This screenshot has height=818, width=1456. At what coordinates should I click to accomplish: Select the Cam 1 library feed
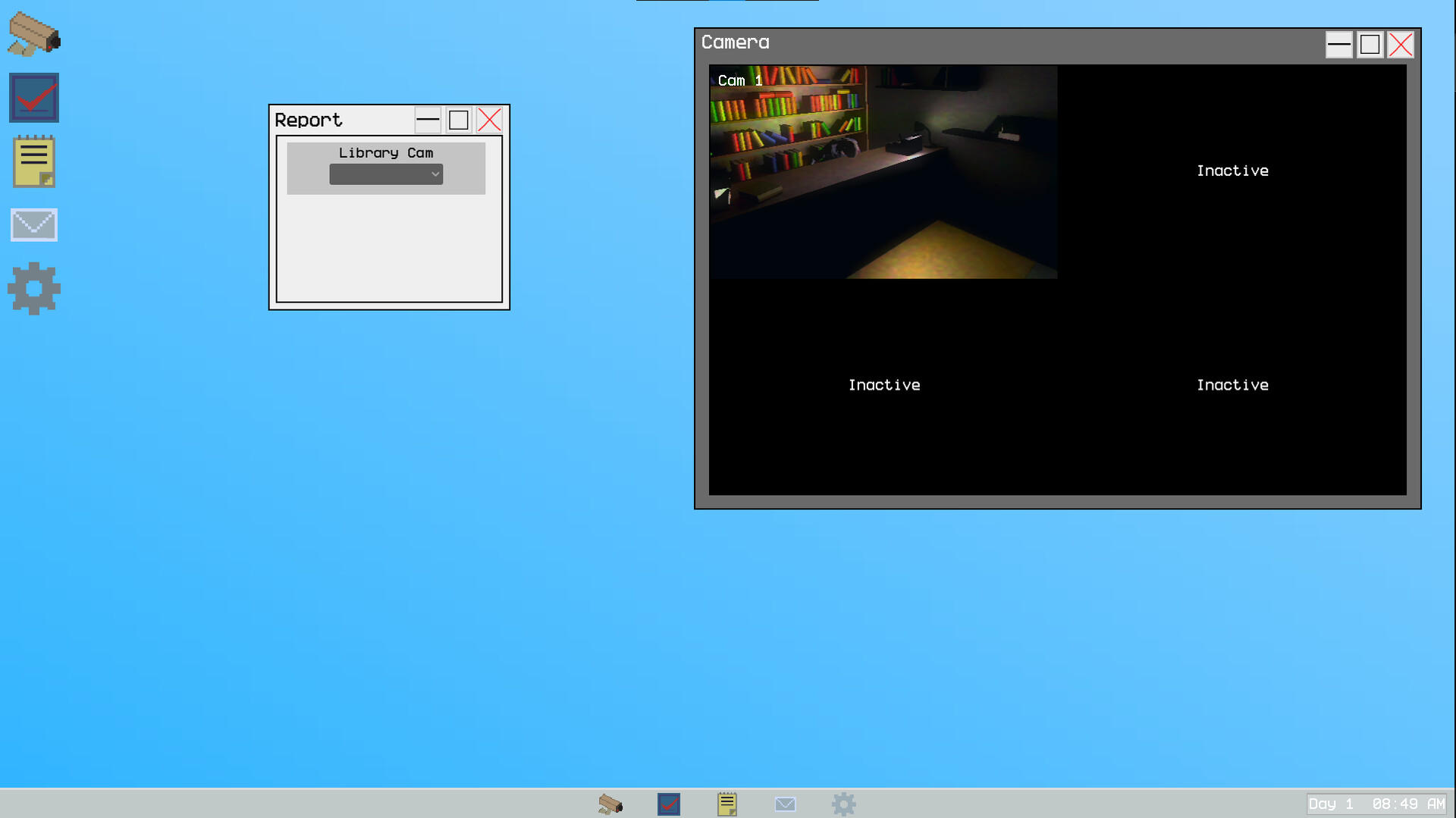(x=883, y=172)
